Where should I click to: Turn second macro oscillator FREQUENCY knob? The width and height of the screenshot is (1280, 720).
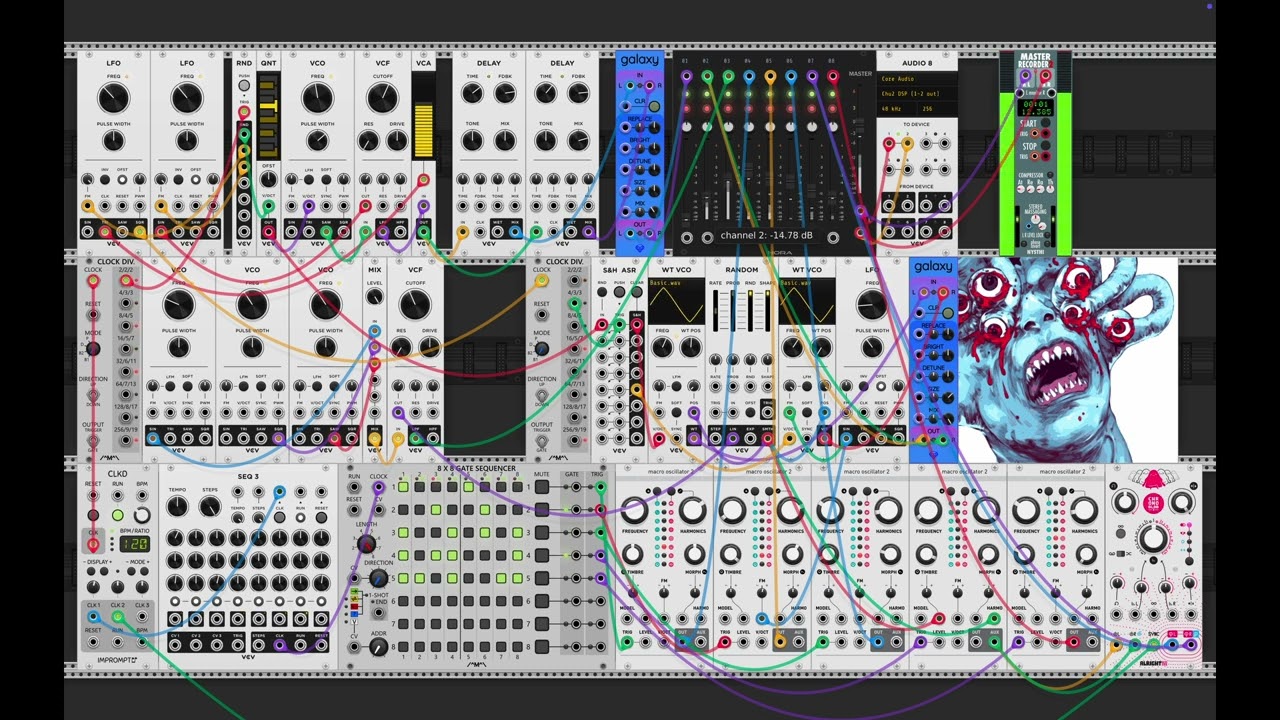732,511
